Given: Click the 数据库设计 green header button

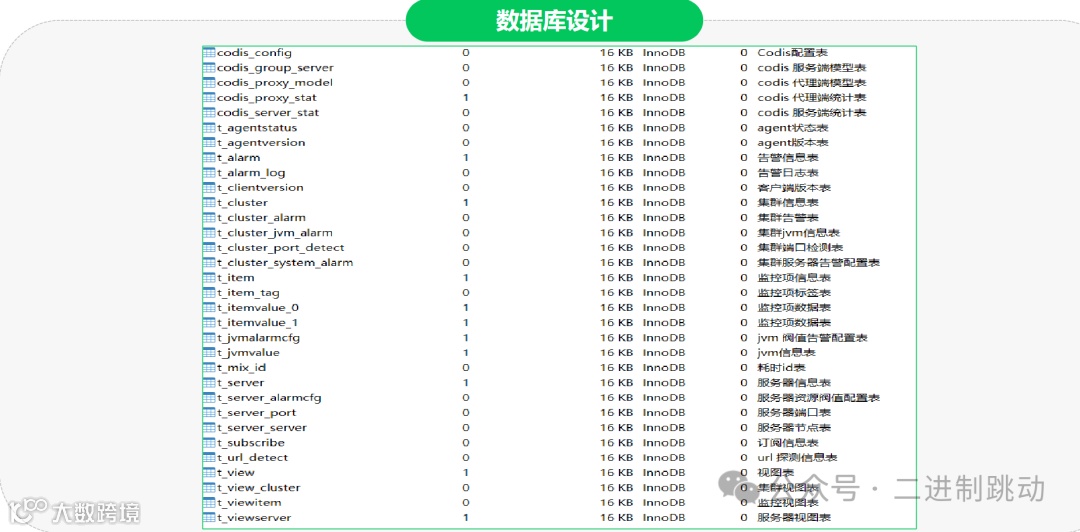Looking at the screenshot, I should 554,21.
